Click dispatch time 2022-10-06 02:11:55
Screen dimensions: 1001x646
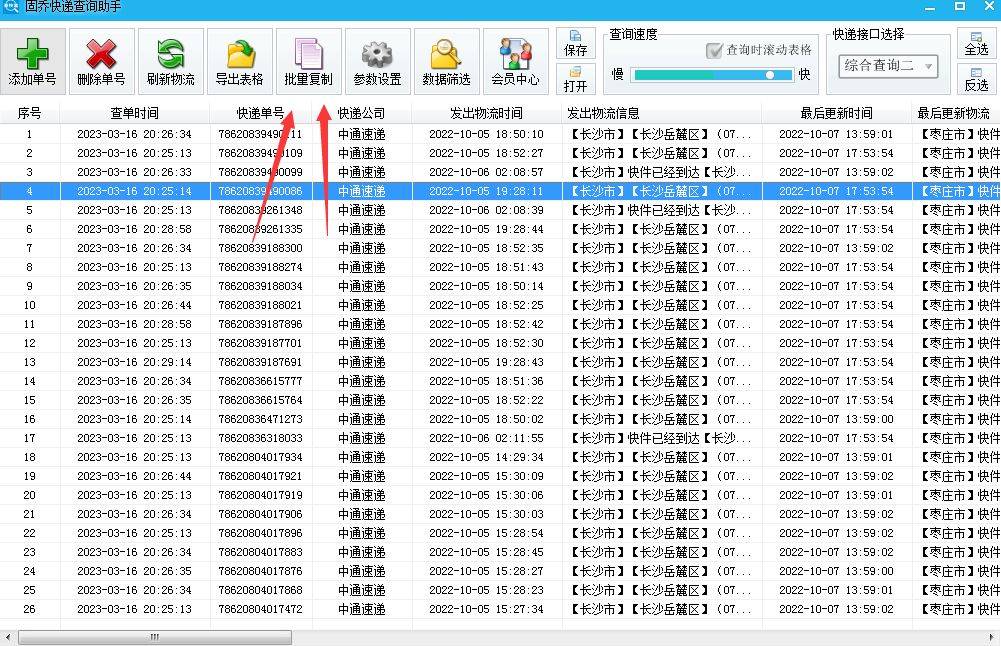(486, 438)
